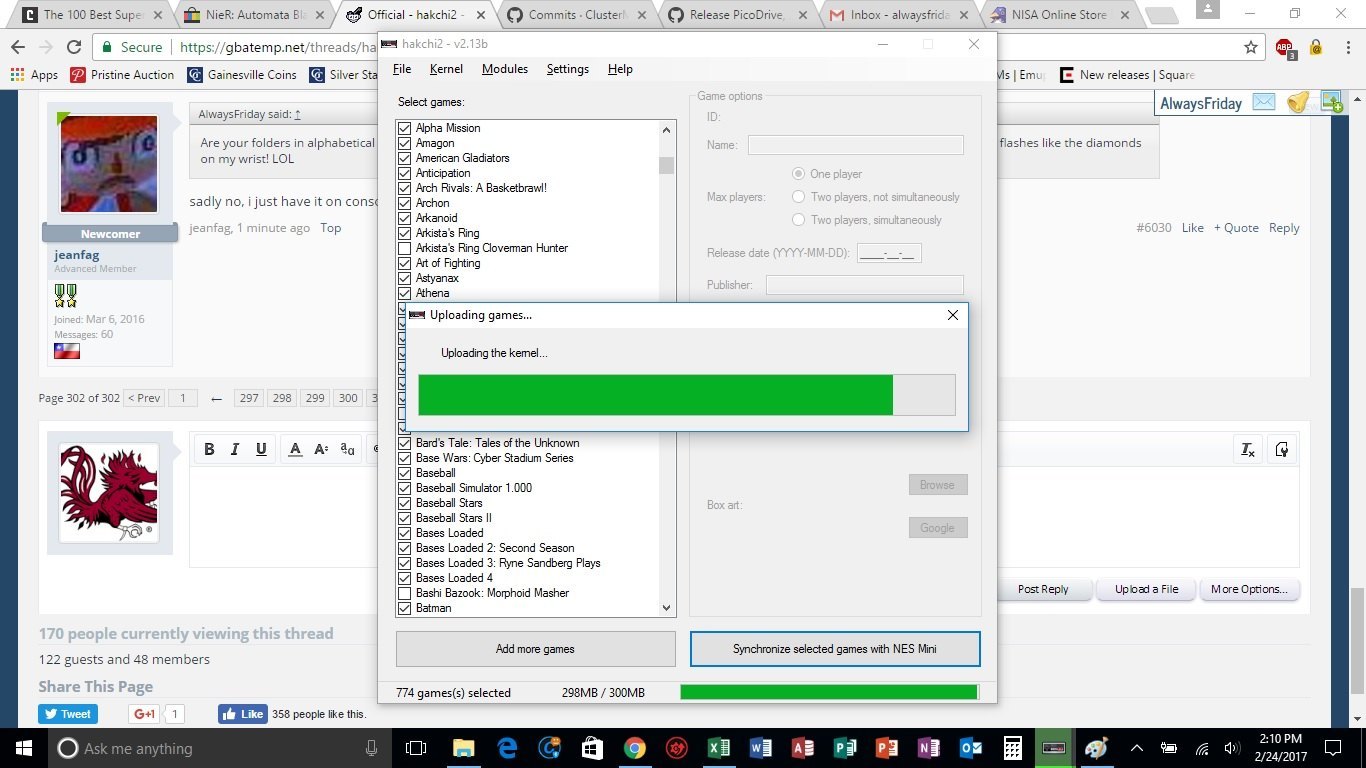Uncheck the Alpha Mission game checkbox
1366x768 pixels.
(x=404, y=128)
